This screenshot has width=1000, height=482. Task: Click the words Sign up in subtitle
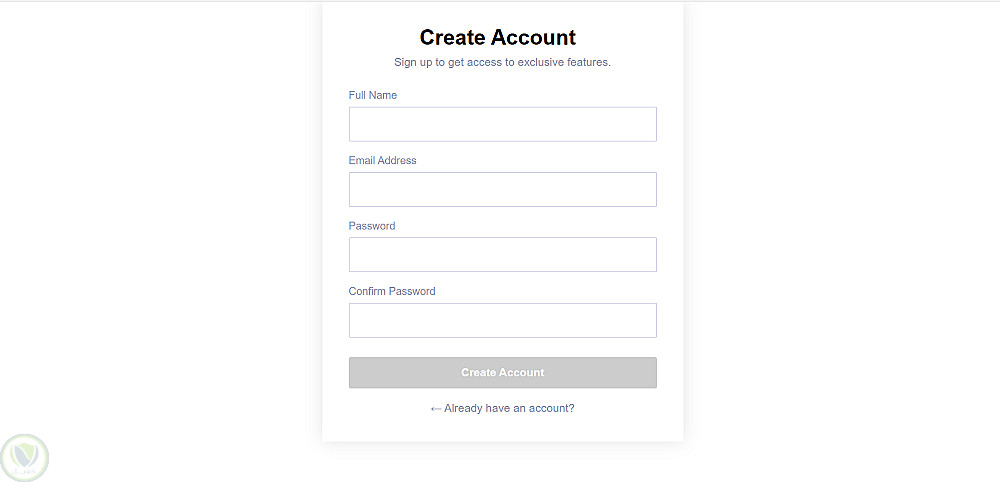(412, 62)
